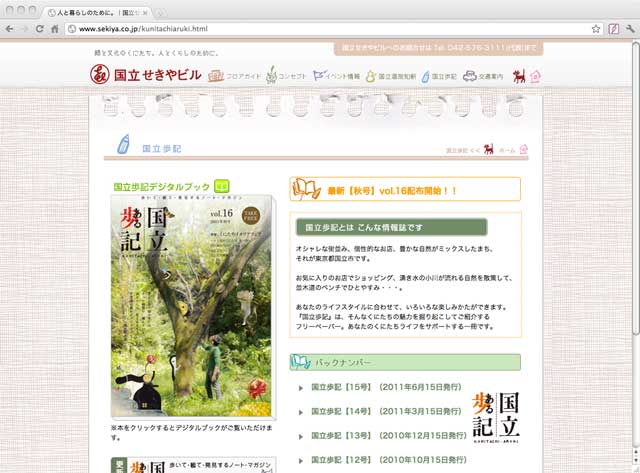
Task: Click the breadcrumb red cat icon
Action: click(489, 149)
